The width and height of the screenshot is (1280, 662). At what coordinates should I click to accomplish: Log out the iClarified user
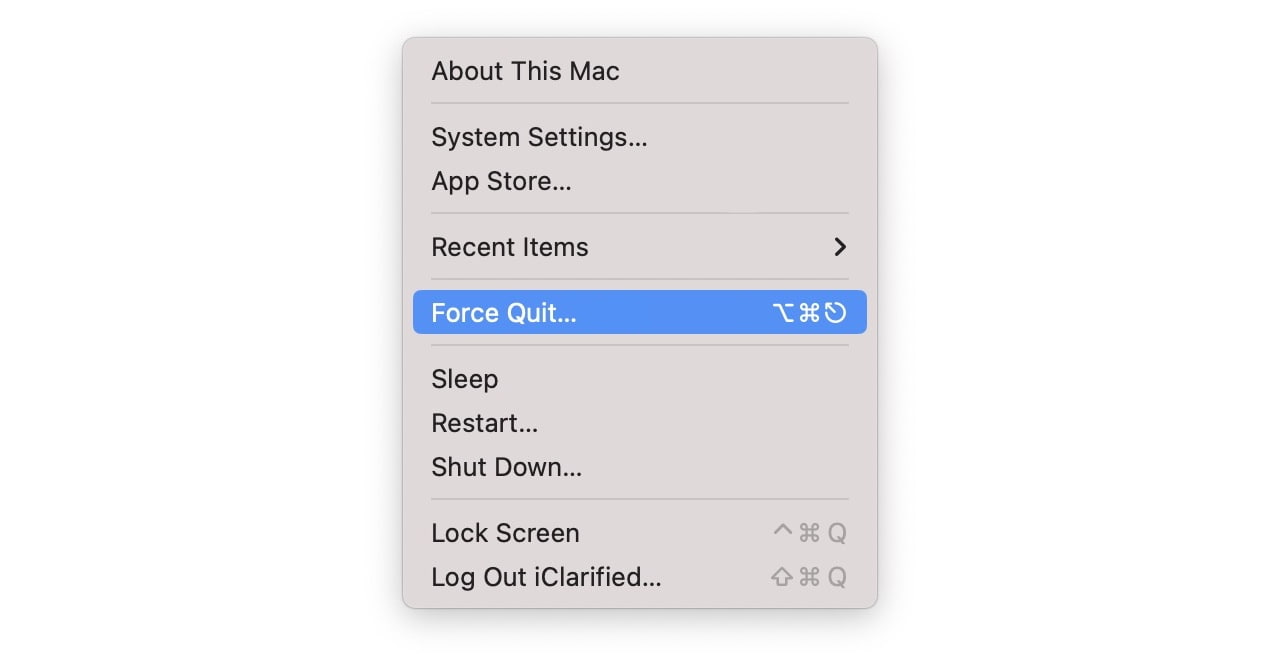click(x=546, y=577)
